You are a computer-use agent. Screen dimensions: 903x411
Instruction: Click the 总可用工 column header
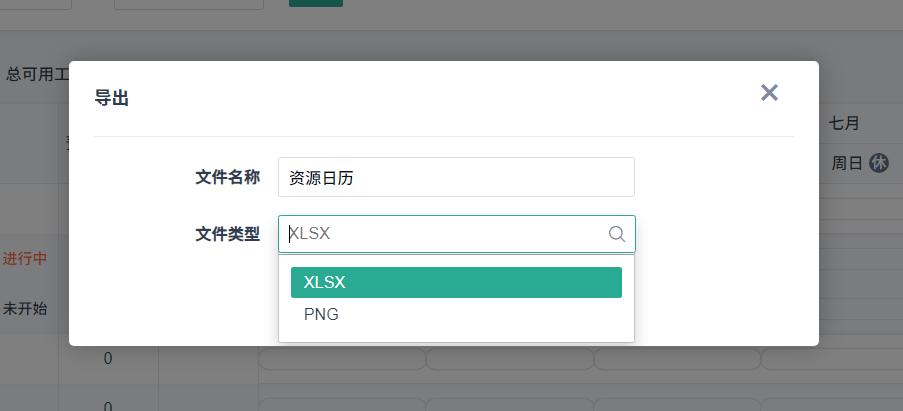point(37,74)
